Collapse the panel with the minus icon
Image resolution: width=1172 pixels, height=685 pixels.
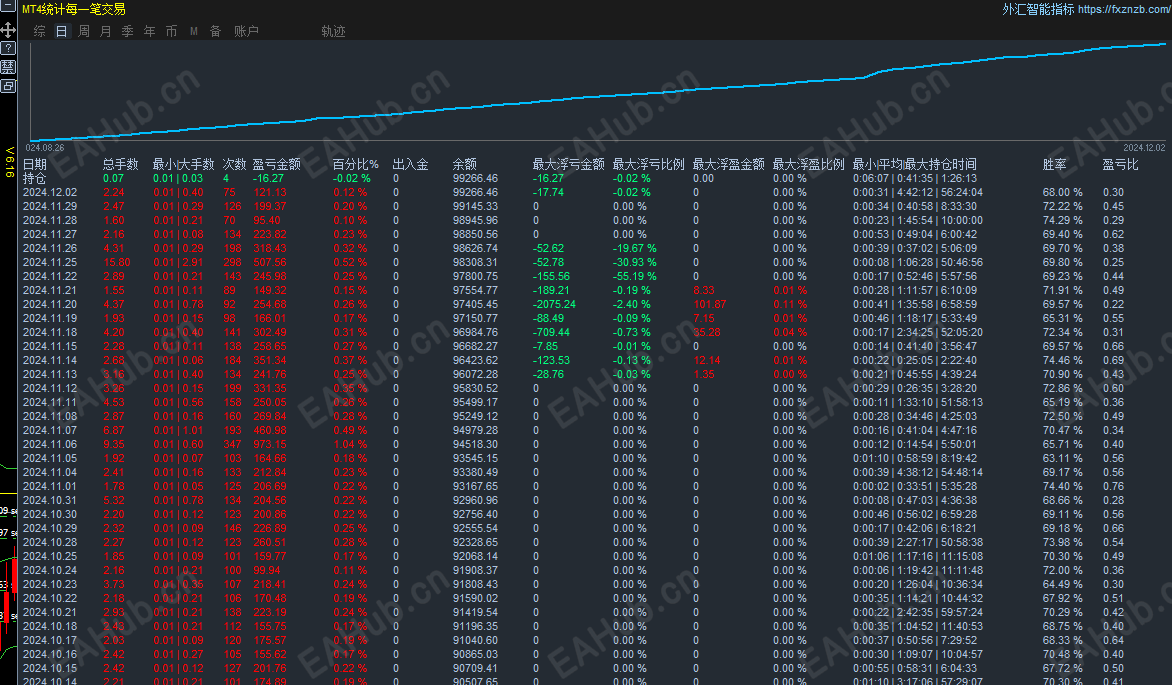coord(7,5)
